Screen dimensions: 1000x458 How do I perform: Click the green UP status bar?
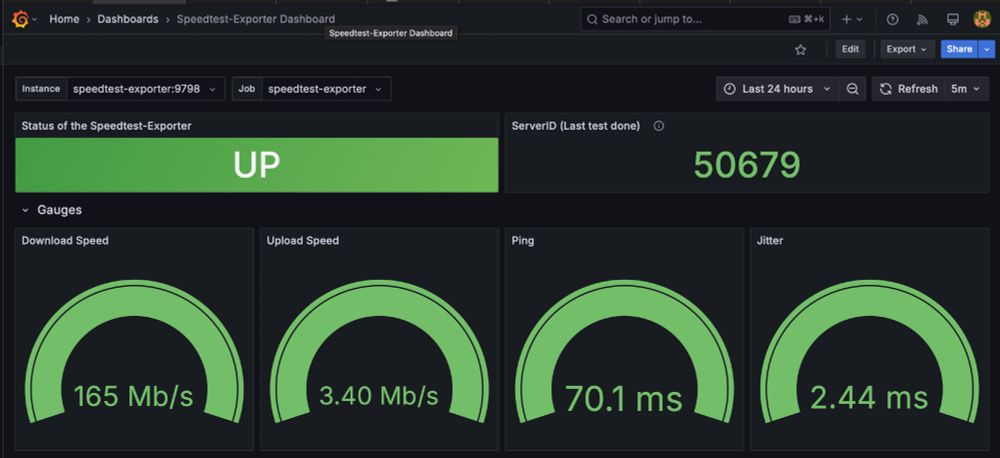[x=256, y=165]
